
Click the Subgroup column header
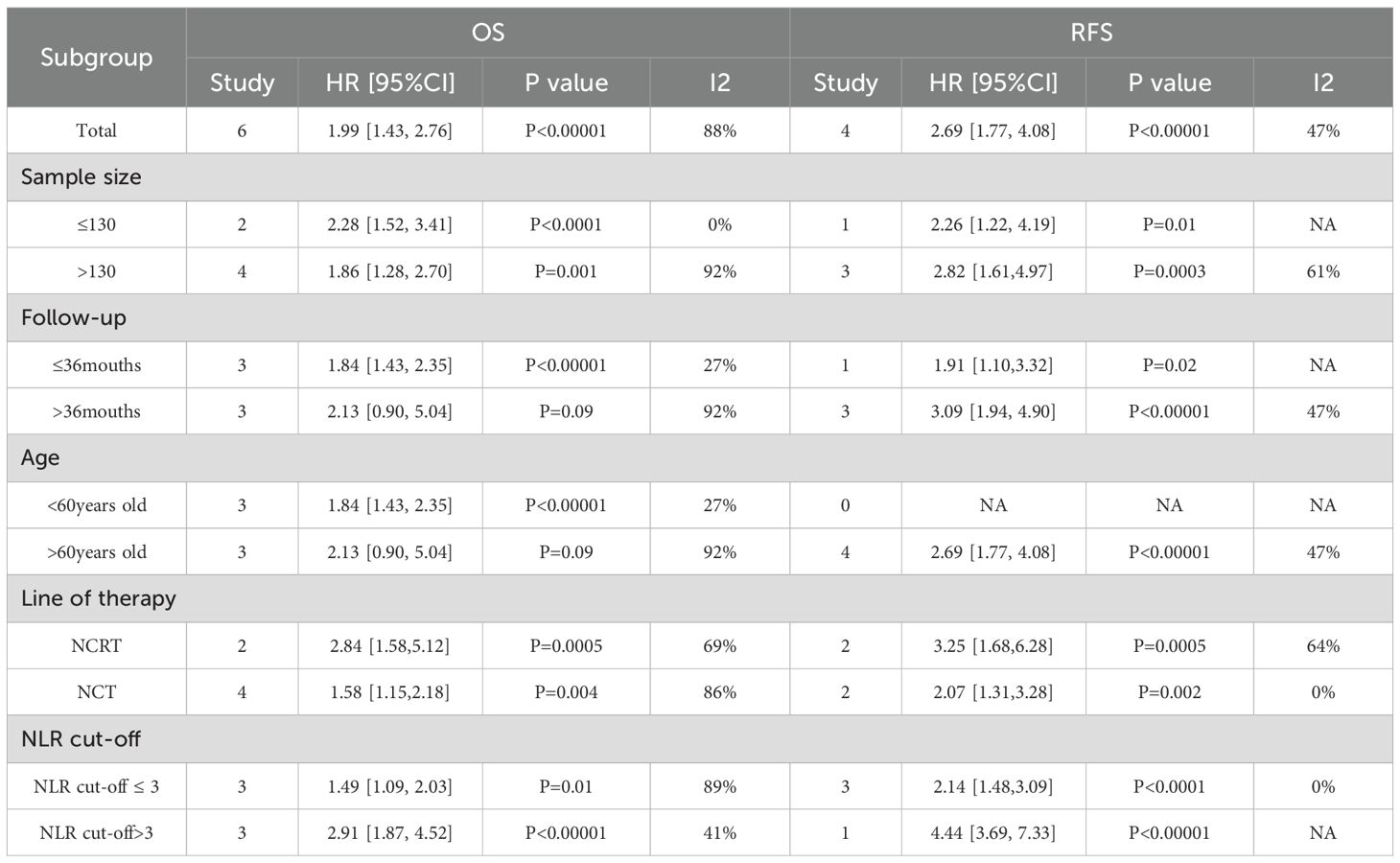(x=96, y=58)
